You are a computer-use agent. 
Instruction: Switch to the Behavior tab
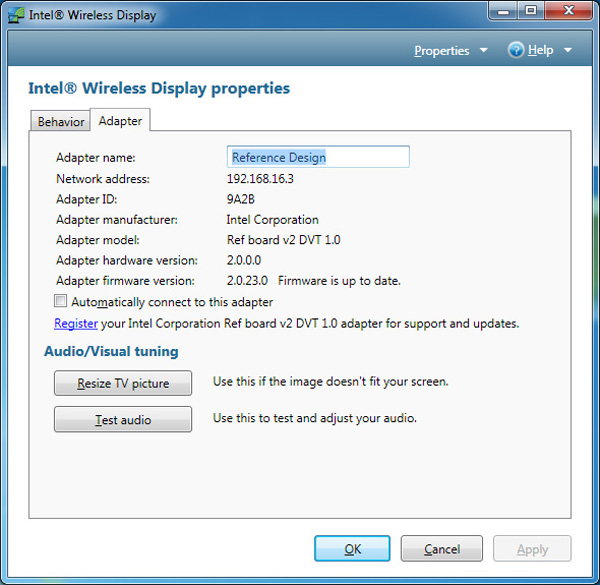60,122
